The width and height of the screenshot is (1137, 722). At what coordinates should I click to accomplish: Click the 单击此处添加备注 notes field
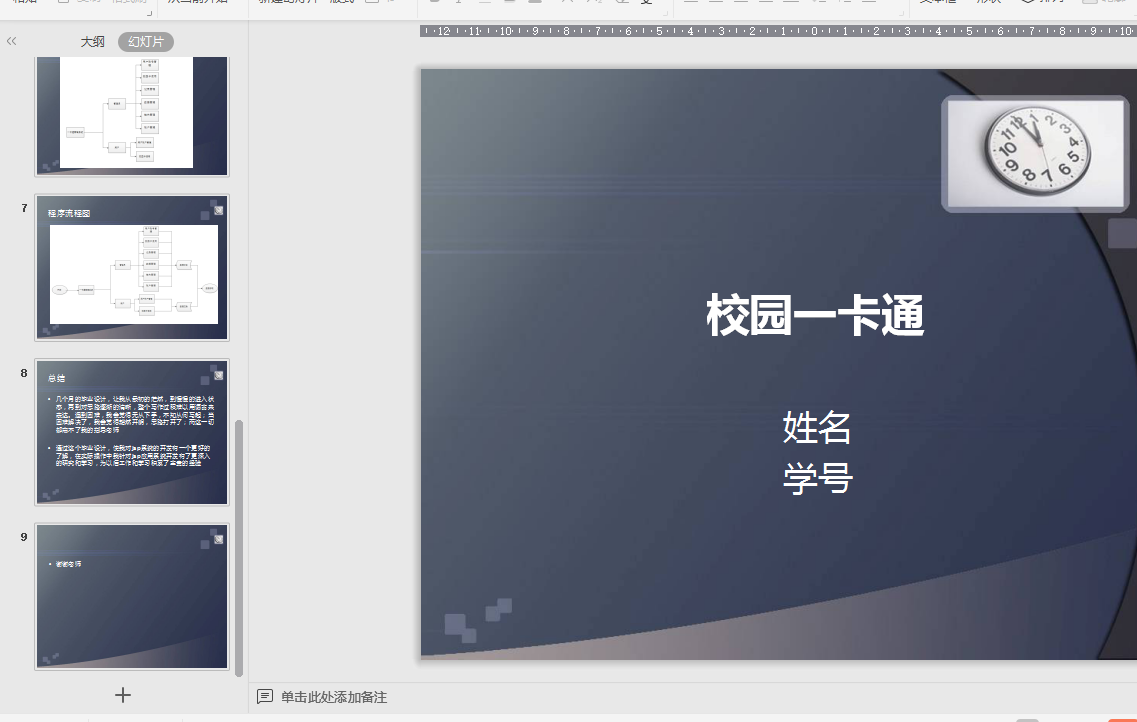[334, 697]
